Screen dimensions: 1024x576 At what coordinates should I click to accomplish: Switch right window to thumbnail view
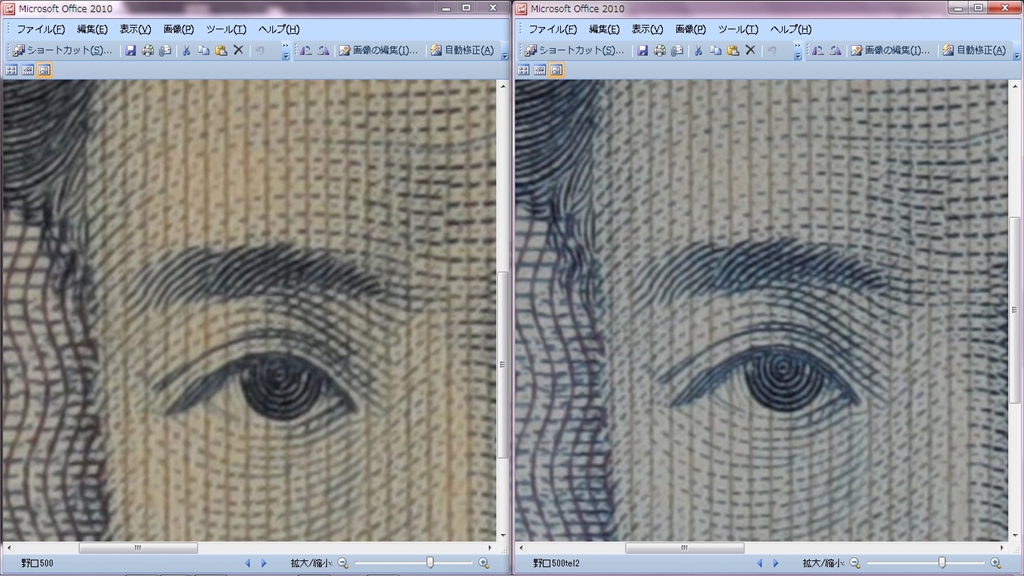tap(524, 70)
